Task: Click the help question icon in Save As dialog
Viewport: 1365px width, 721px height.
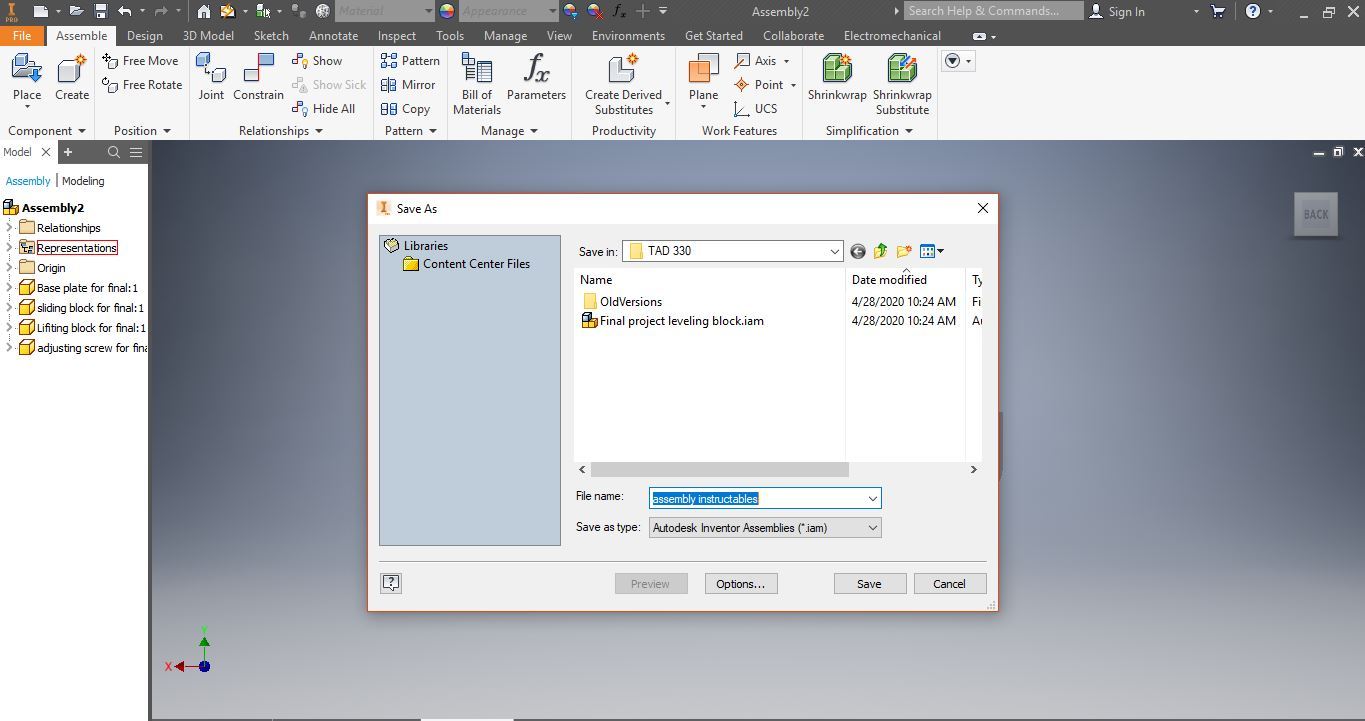Action: pyautogui.click(x=391, y=583)
